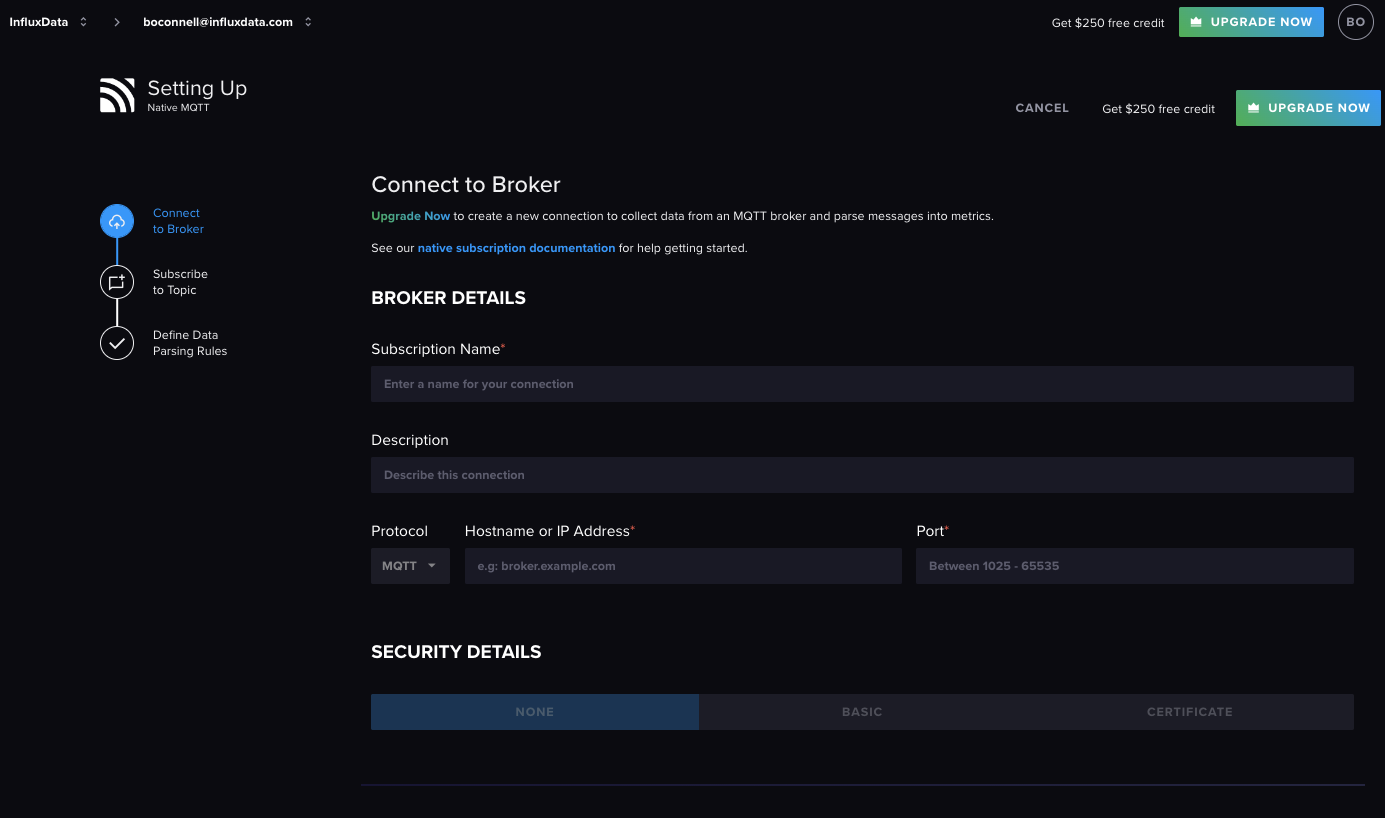
Task: Select the Subscribe to Topic step icon
Action: pos(116,281)
